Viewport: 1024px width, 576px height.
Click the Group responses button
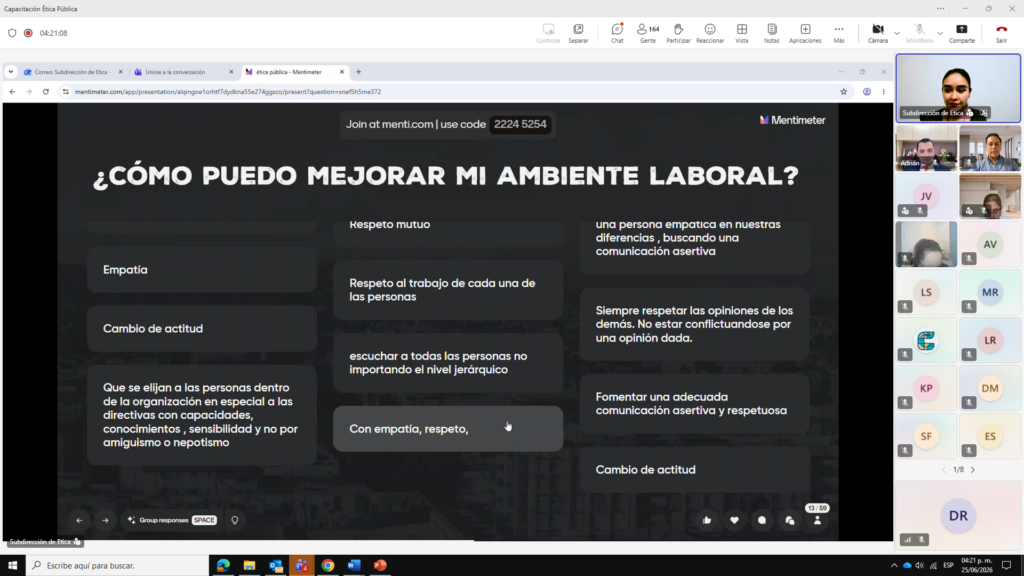click(x=172, y=520)
